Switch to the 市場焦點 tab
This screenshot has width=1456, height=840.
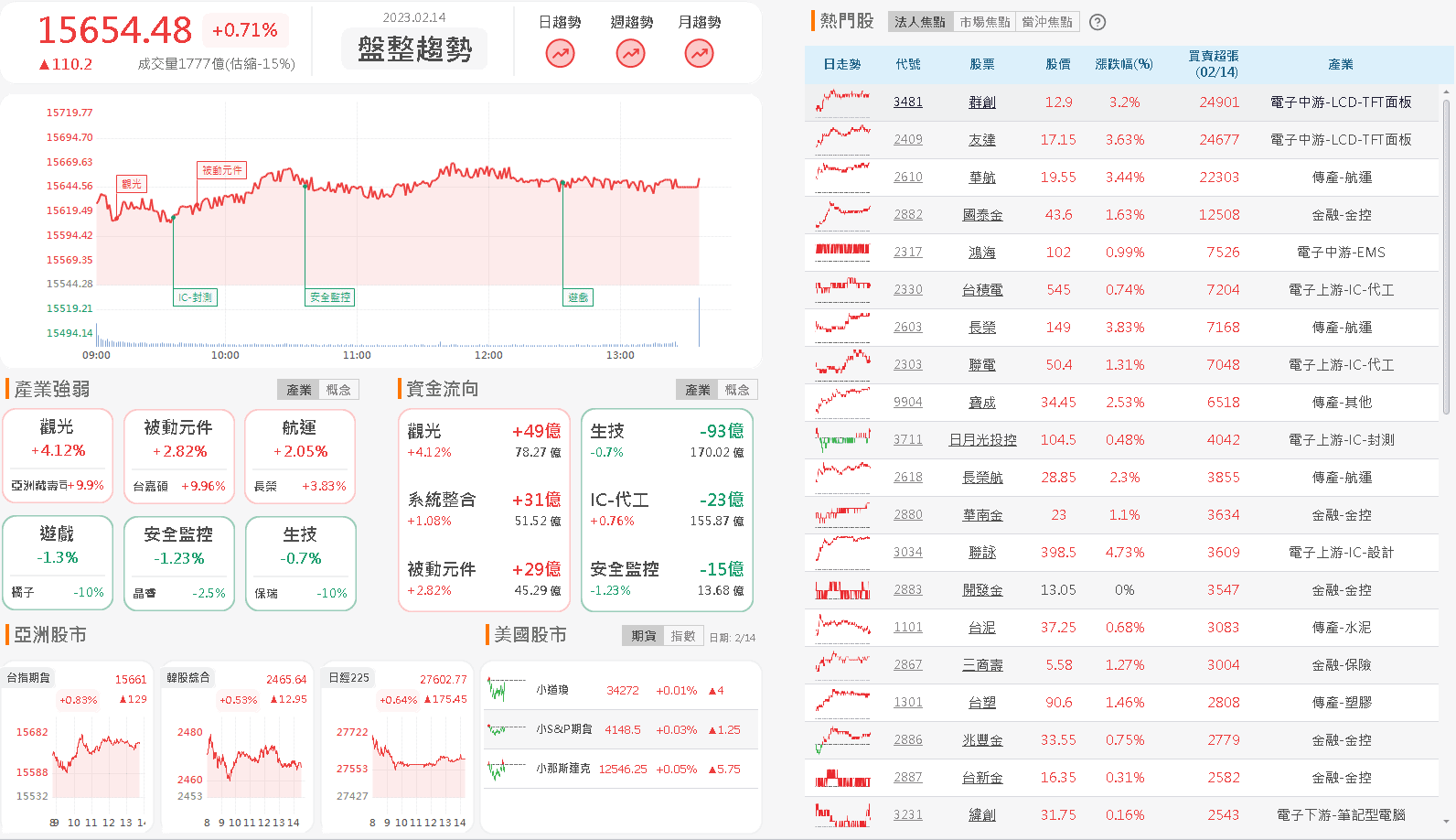(x=984, y=22)
